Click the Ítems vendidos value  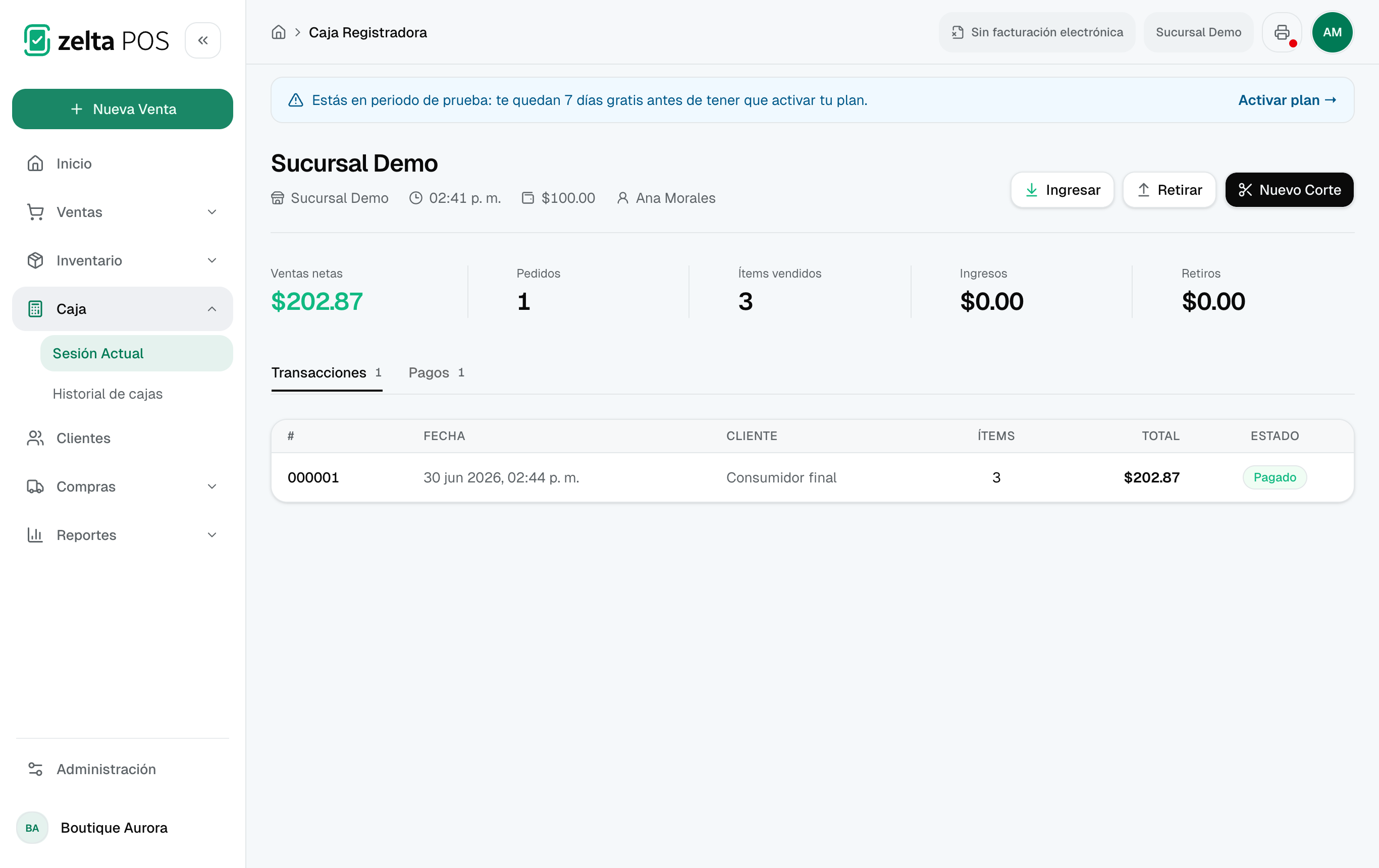[745, 301]
